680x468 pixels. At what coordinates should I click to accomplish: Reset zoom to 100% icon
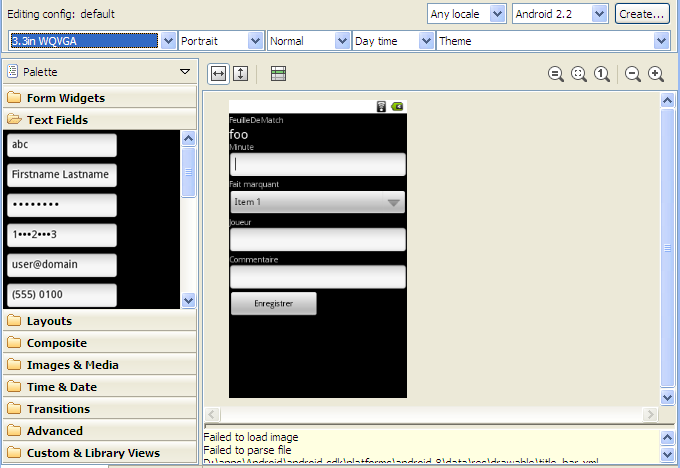[x=602, y=74]
